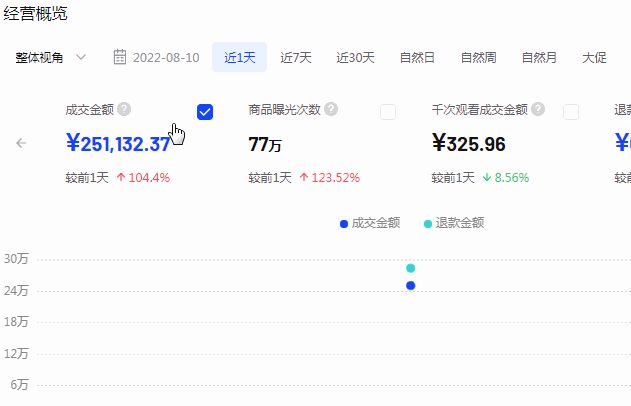Viewport: 631px width, 406px height.
Task: Click the 24万 axis label
Action: (16, 290)
